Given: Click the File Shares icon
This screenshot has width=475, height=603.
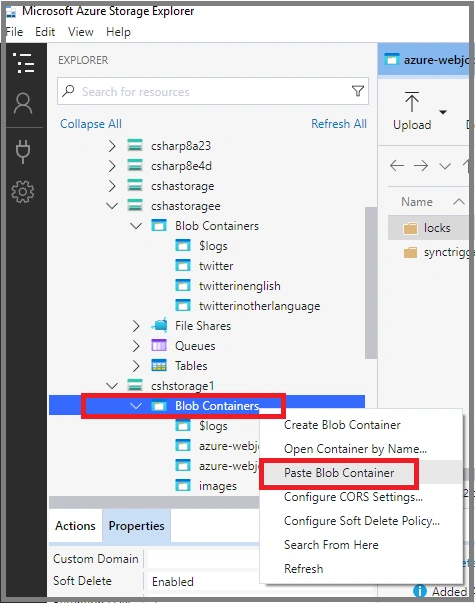Looking at the screenshot, I should coord(159,325).
